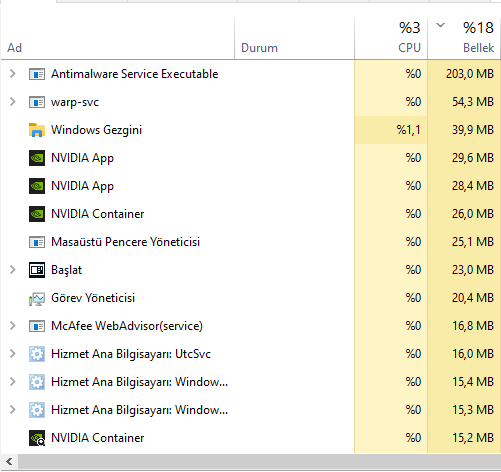Toggle the sort direction arrow above Bellek
Screen dimensions: 501x472
pyautogui.click(x=441, y=25)
